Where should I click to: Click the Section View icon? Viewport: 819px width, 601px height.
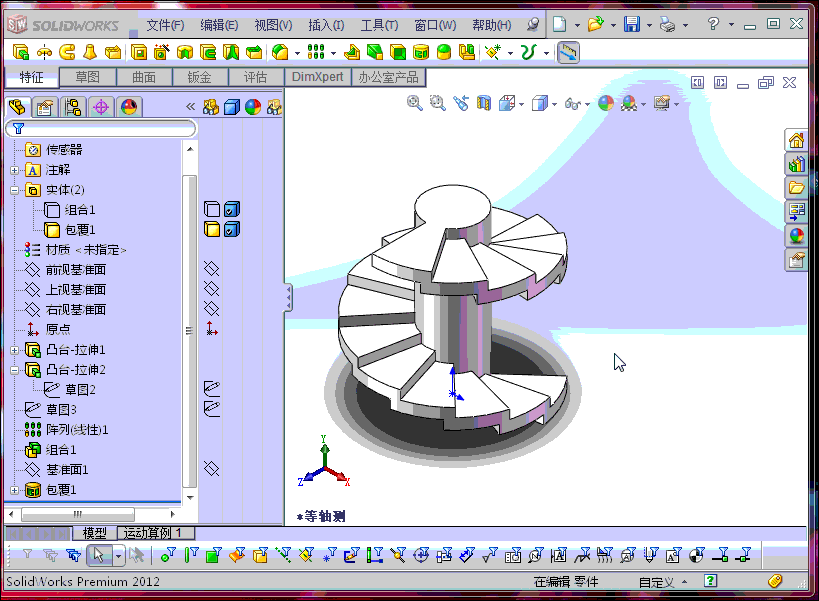coord(484,103)
